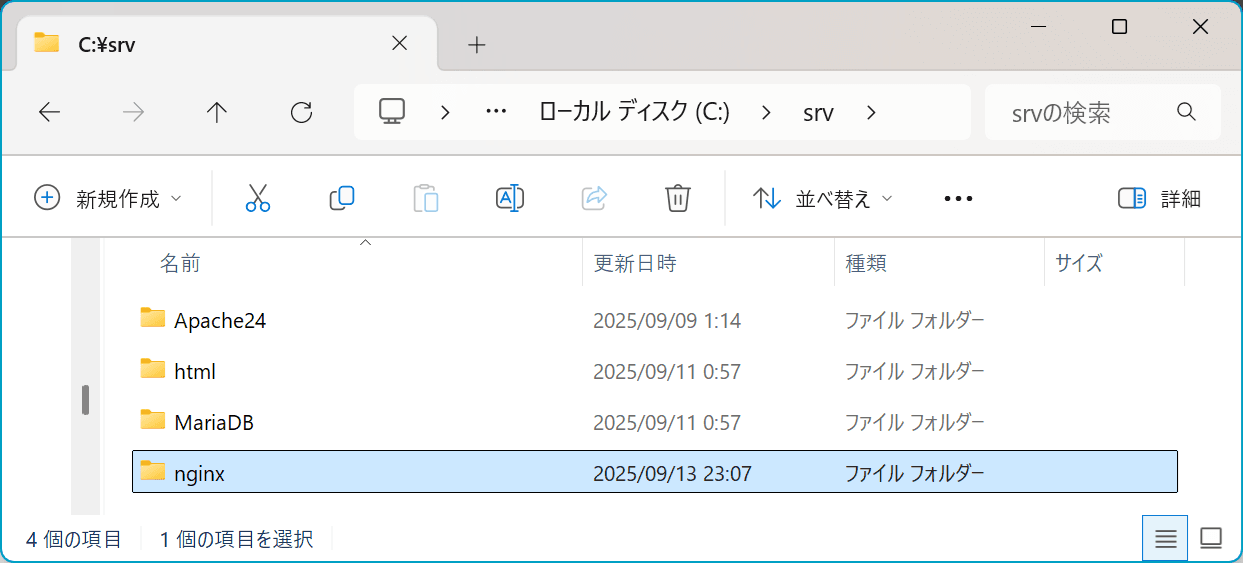The height and width of the screenshot is (563, 1243).
Task: Switch to large thumbnails view
Action: click(x=1211, y=539)
